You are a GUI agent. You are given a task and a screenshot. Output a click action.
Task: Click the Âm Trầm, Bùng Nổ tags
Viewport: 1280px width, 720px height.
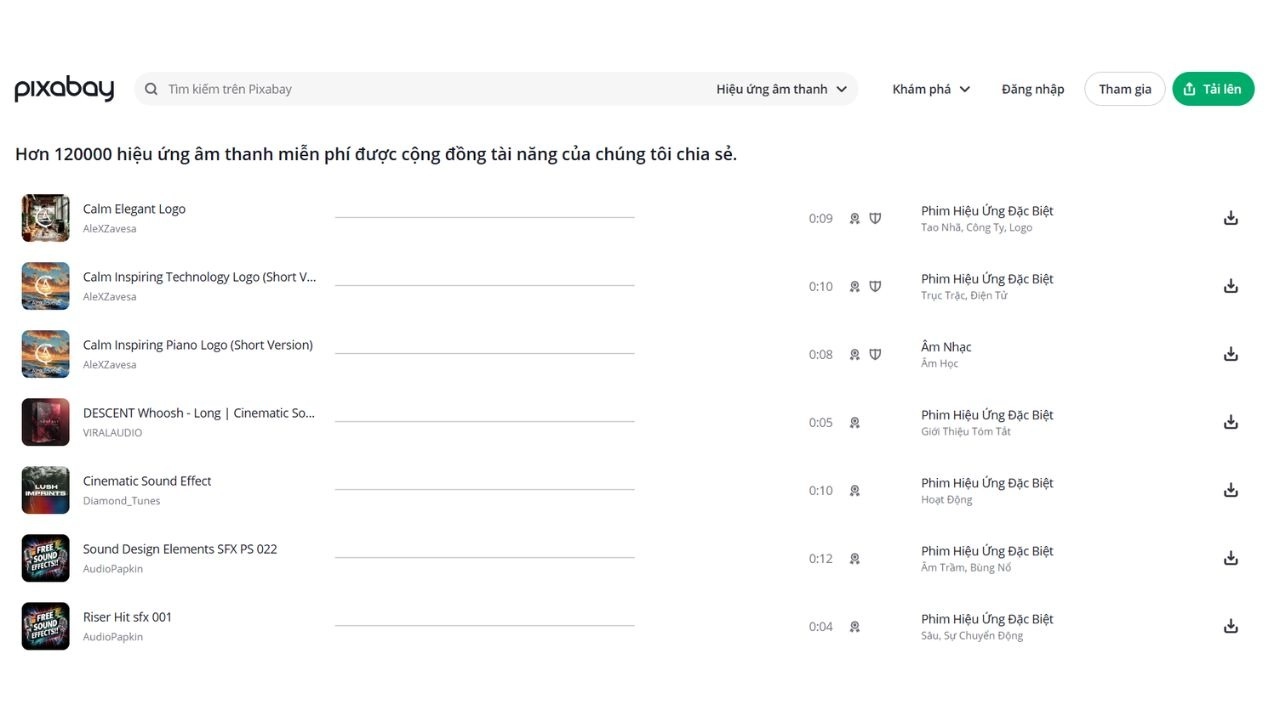point(966,568)
